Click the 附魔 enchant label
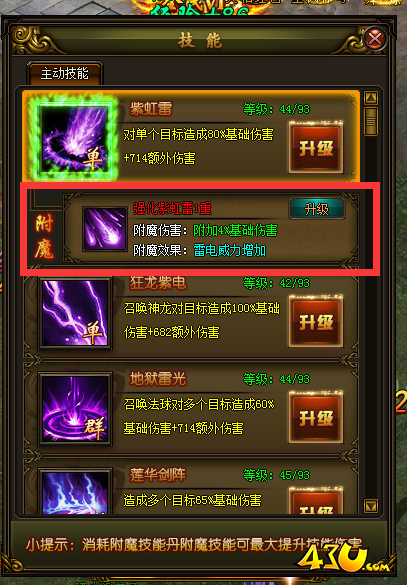 (44, 237)
